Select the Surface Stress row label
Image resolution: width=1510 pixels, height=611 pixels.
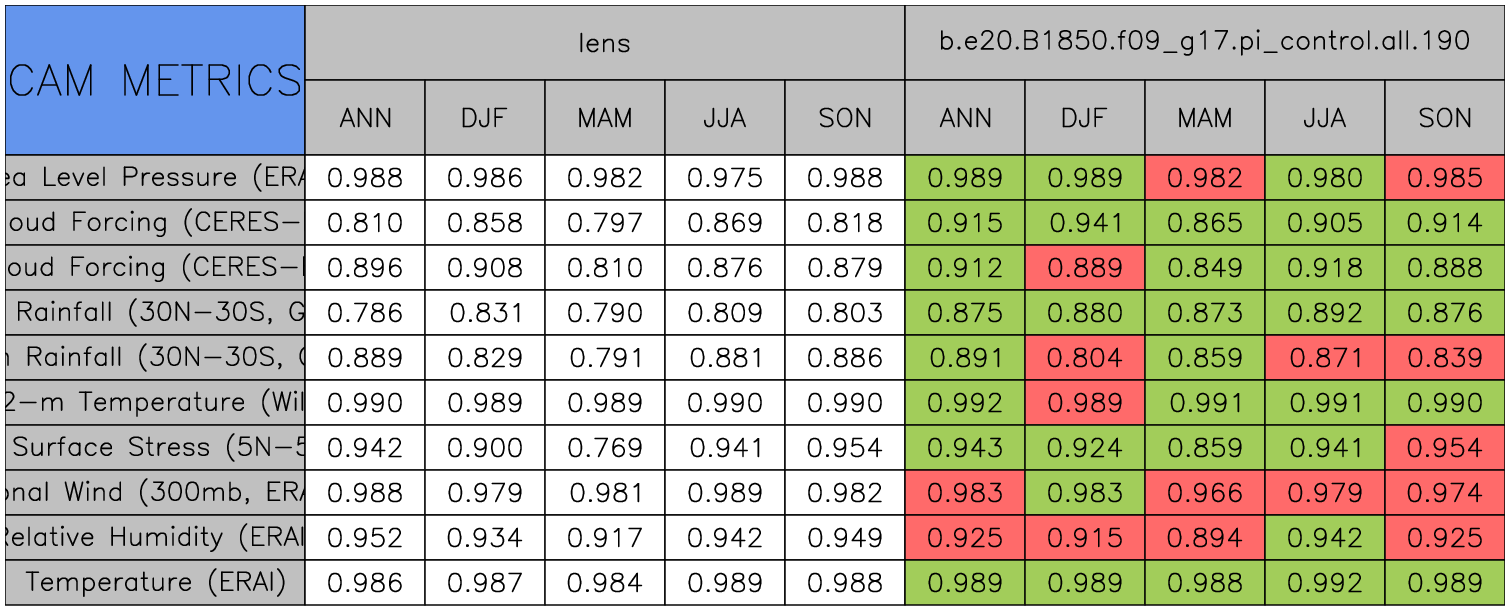[155, 448]
